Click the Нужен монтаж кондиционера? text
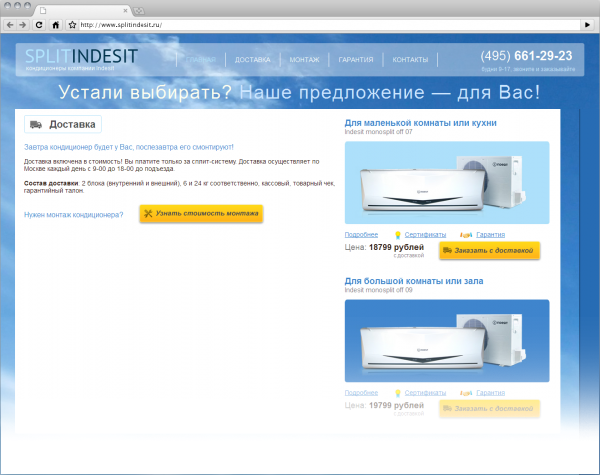Viewport: 600px width, 475px height. (73, 215)
